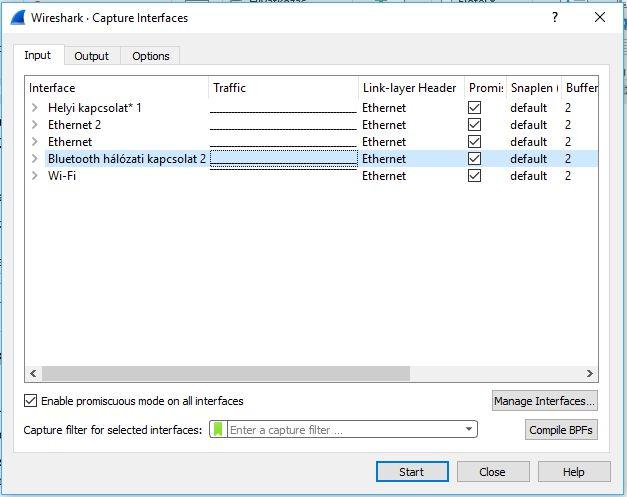Expand Bluetooth hálózati kapcsolat 2 interface
627x497 pixels.
pos(35,159)
